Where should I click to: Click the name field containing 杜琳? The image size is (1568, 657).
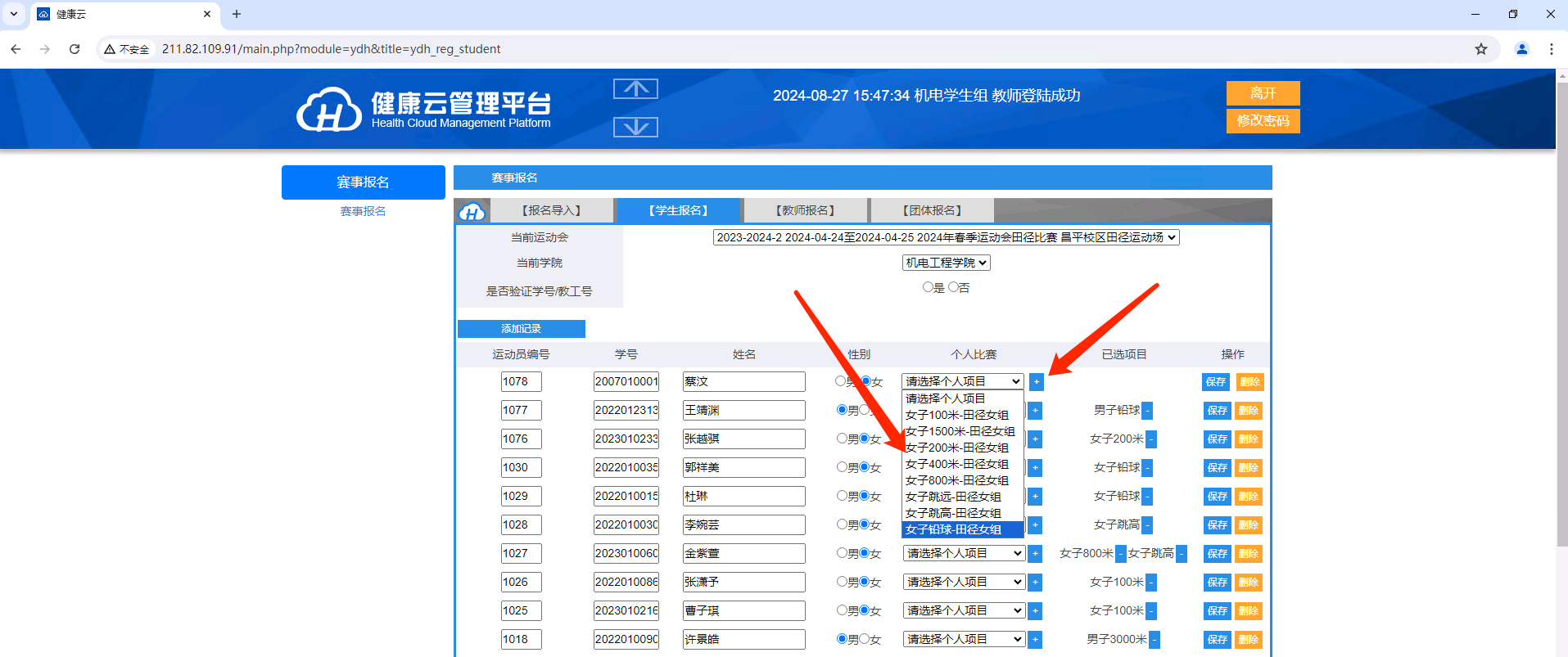pos(743,497)
